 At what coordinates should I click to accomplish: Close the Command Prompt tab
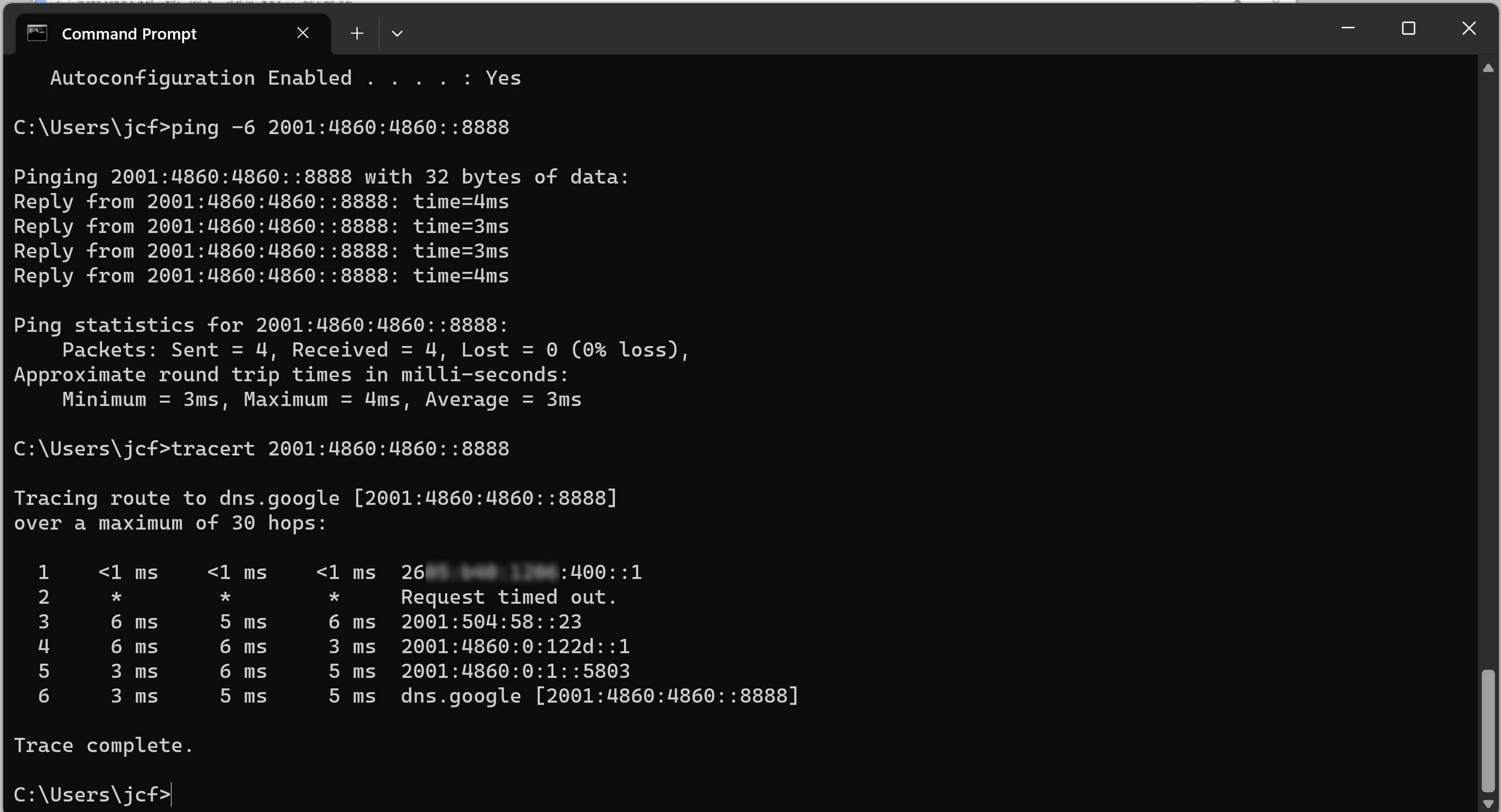[x=303, y=33]
